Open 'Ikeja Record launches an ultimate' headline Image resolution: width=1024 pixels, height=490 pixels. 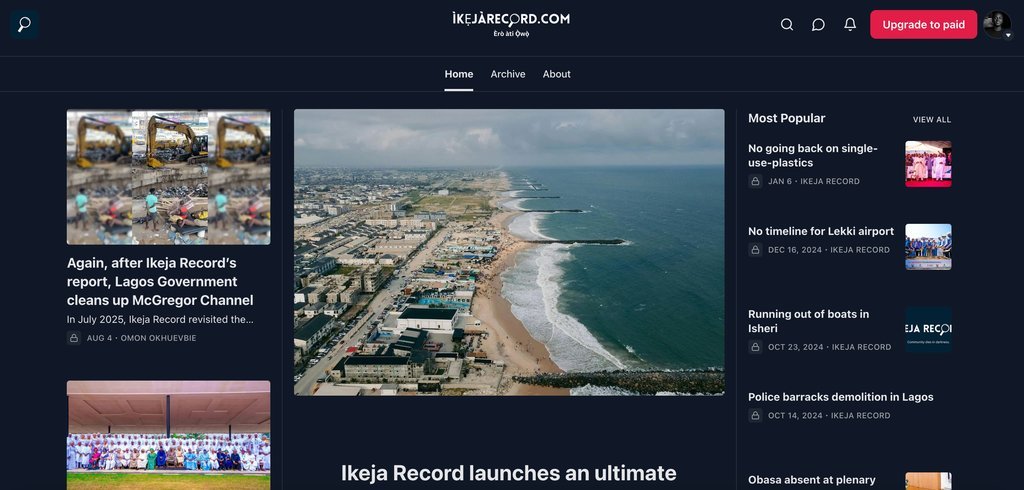tap(509, 472)
